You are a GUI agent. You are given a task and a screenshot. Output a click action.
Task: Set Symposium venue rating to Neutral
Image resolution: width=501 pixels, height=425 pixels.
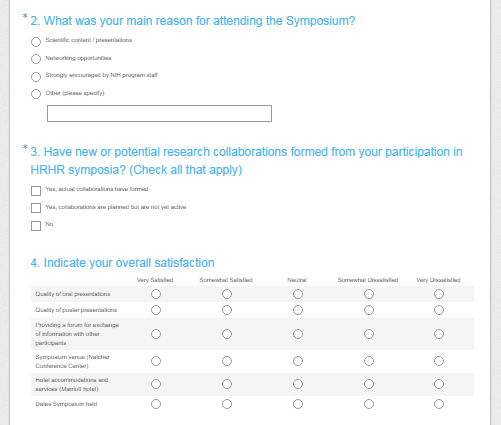pos(298,361)
